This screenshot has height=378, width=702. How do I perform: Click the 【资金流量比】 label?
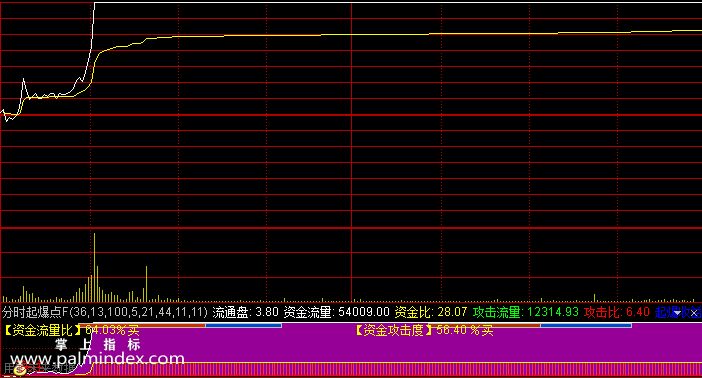point(42,331)
